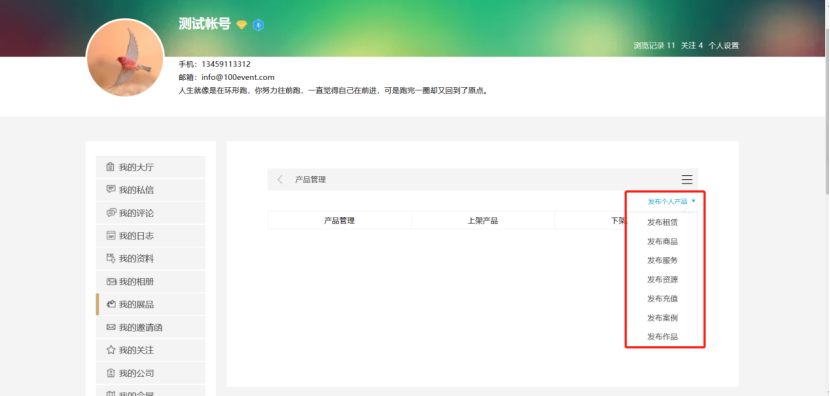This screenshot has height=396, width=830.
Task: Open 个人设置 link
Action: tap(723, 46)
